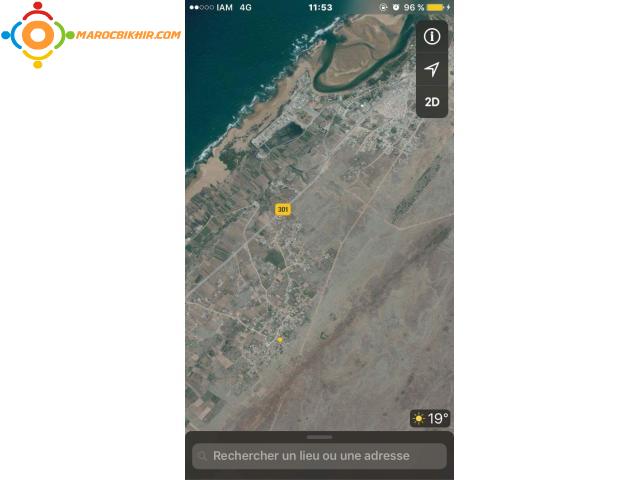This screenshot has height=480, width=640.
Task: Tap the battery indicator in status bar
Action: [438, 7]
